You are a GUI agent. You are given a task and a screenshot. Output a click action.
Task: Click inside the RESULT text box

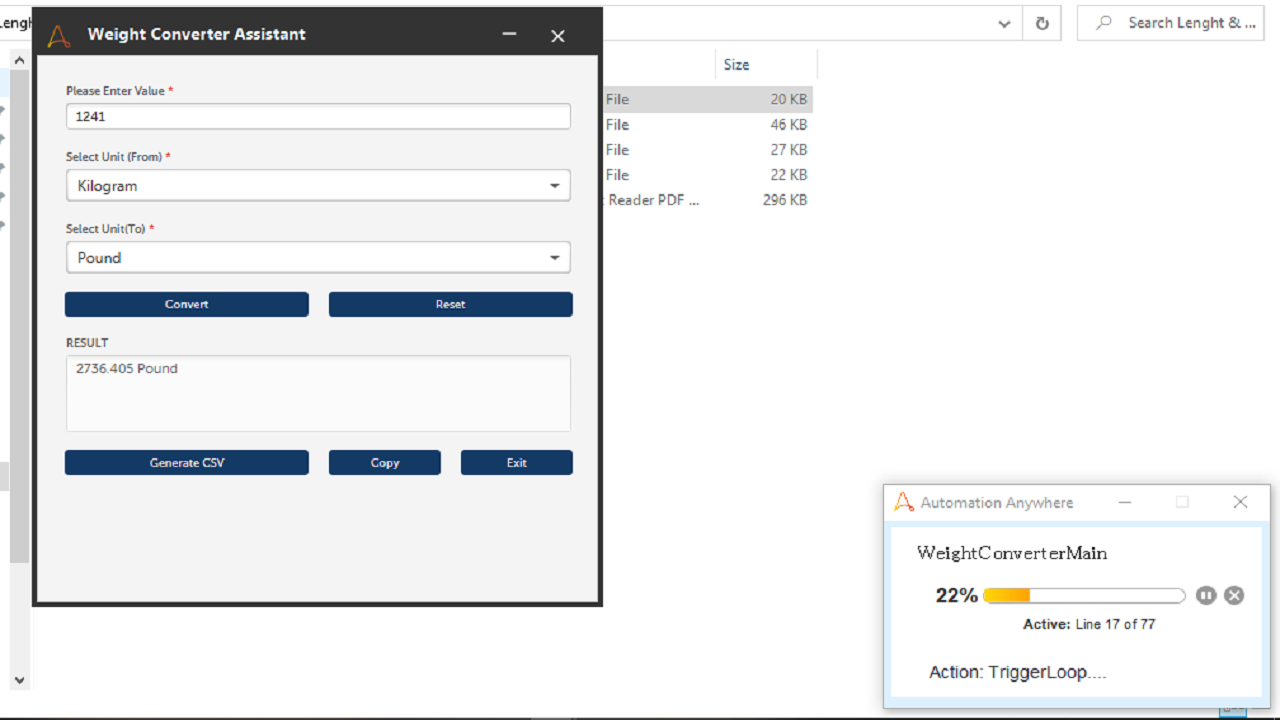pos(318,394)
